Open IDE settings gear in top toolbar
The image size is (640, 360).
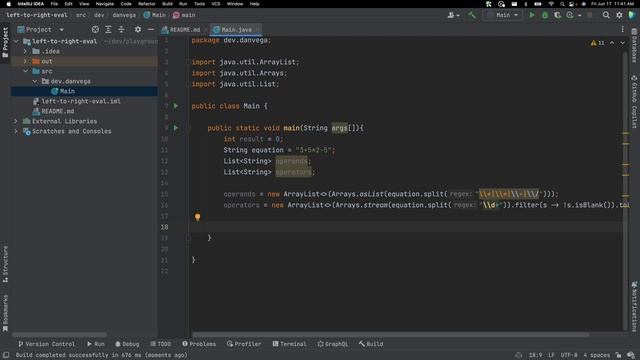coord(619,15)
